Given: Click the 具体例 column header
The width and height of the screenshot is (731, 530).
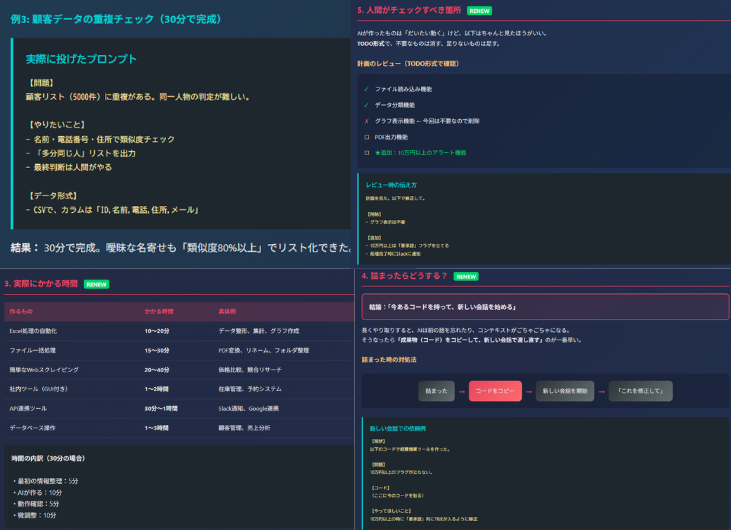Looking at the screenshot, I should 227,311.
